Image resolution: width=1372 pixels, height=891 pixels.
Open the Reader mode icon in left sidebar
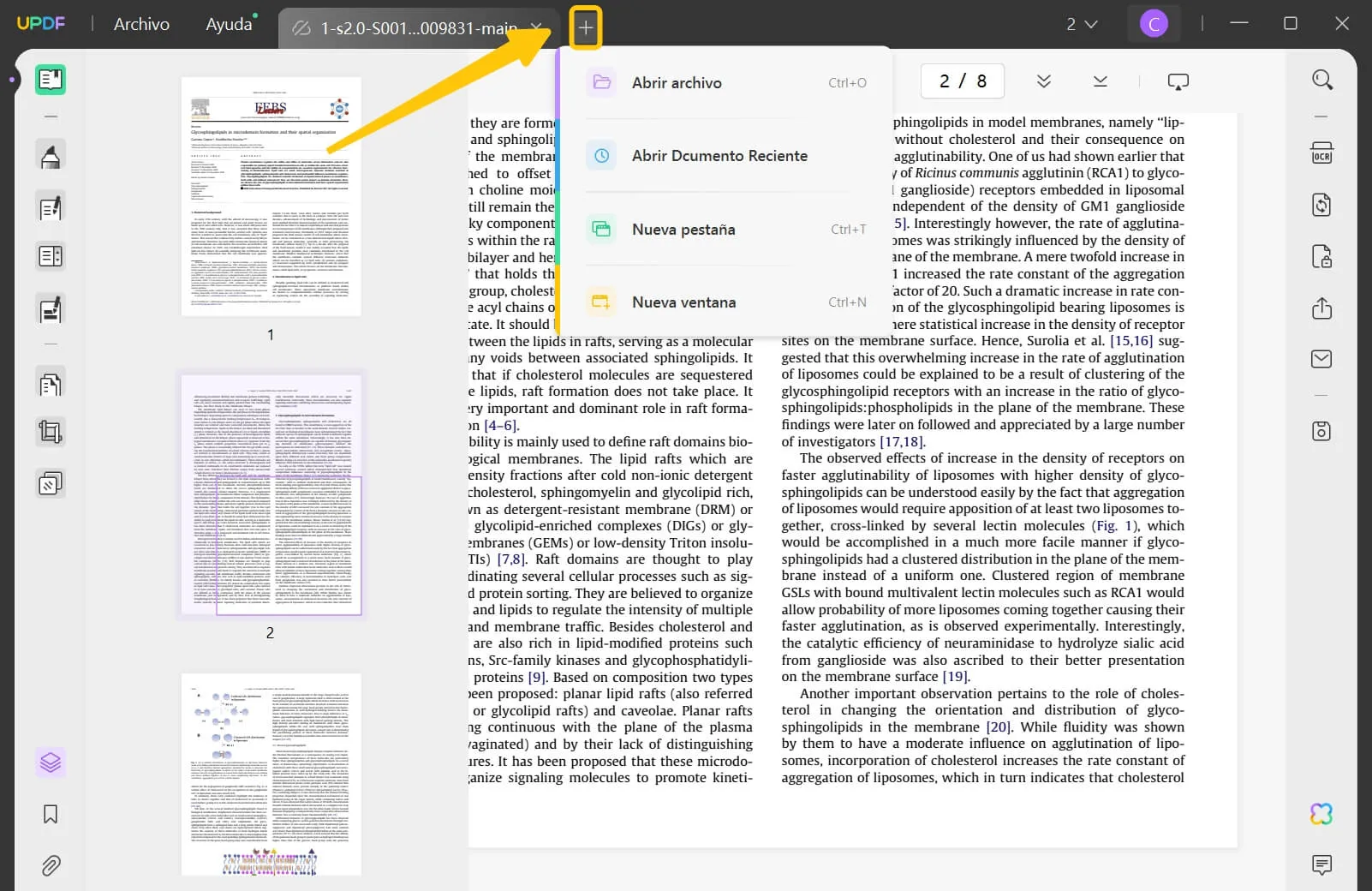click(51, 80)
